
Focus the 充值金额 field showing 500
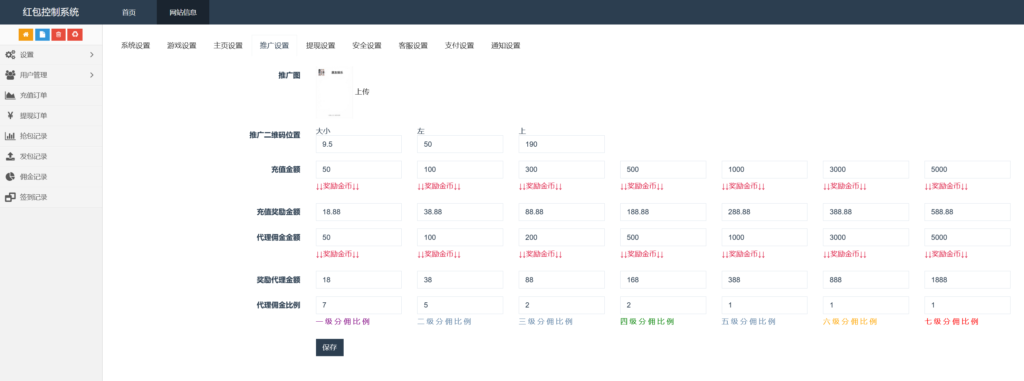coord(663,169)
